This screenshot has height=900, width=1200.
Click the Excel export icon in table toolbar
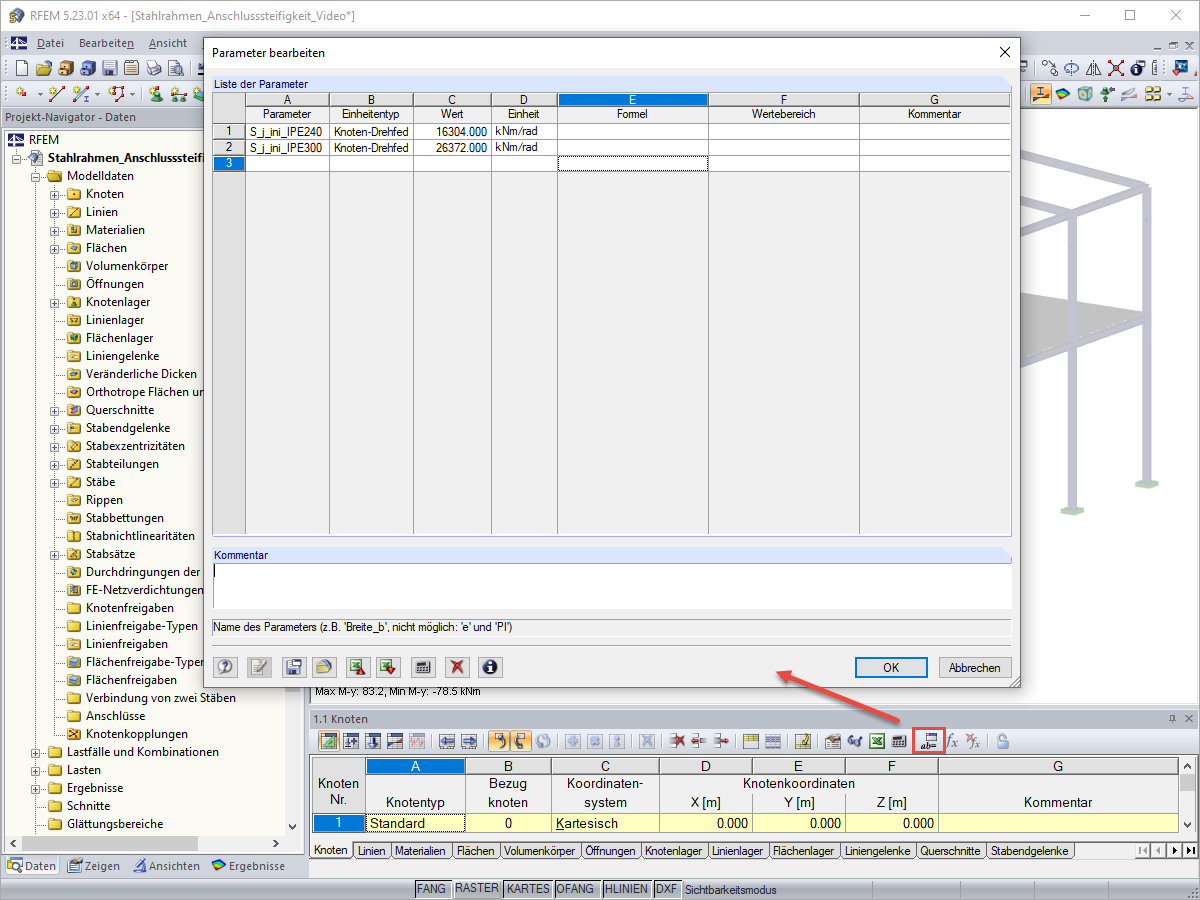877,741
